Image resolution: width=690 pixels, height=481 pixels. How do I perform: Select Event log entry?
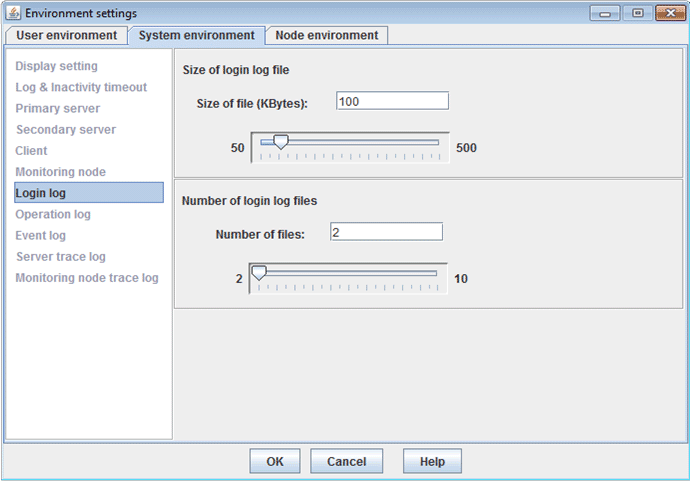tap(41, 236)
